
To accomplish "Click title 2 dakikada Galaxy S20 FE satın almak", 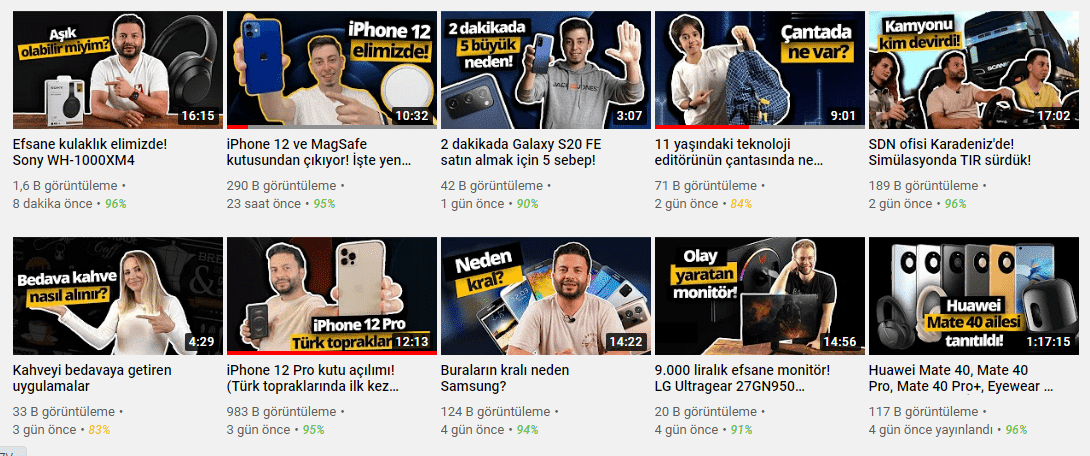I will pos(521,153).
